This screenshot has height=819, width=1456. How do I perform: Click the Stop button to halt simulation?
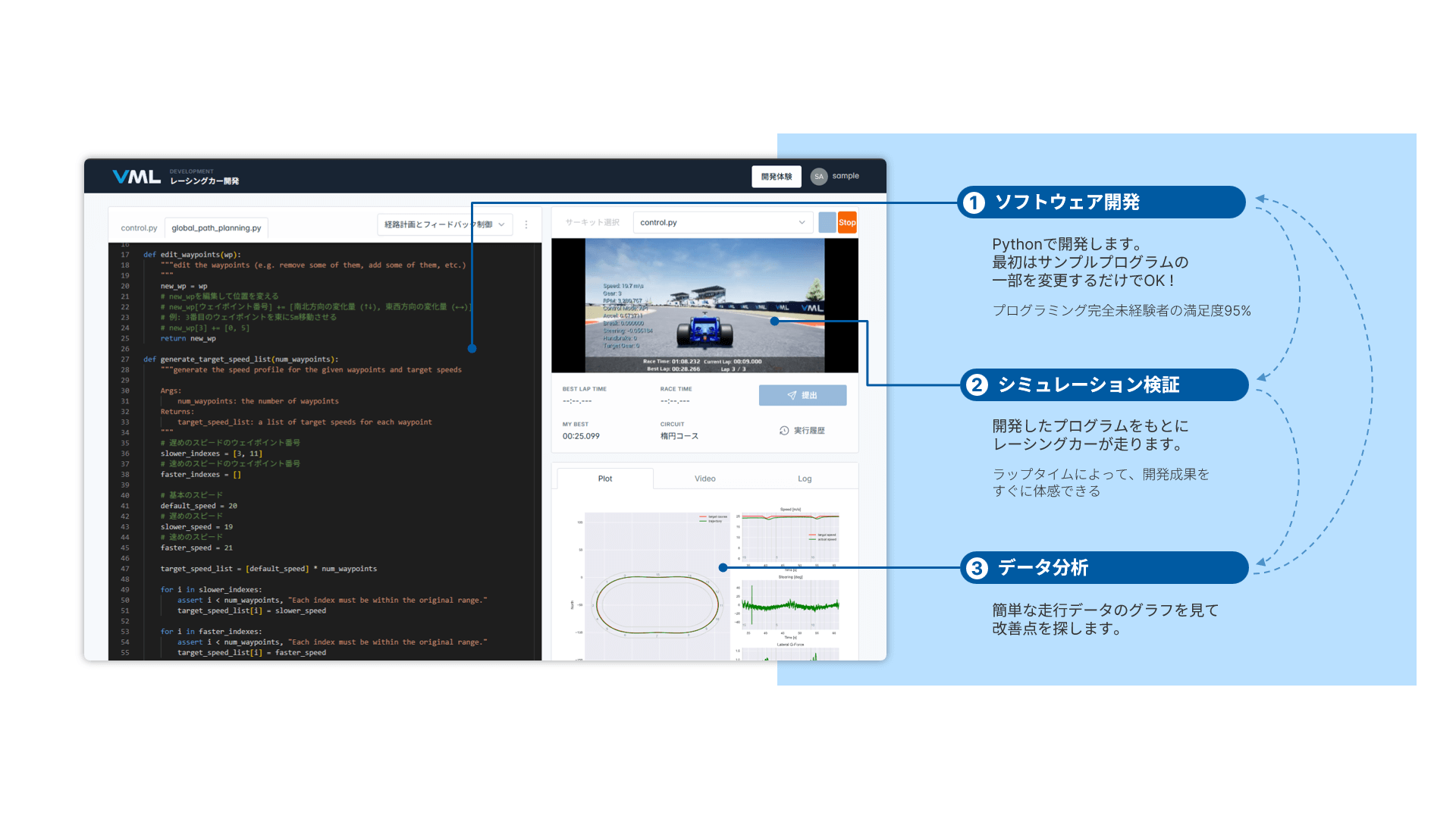tap(846, 221)
